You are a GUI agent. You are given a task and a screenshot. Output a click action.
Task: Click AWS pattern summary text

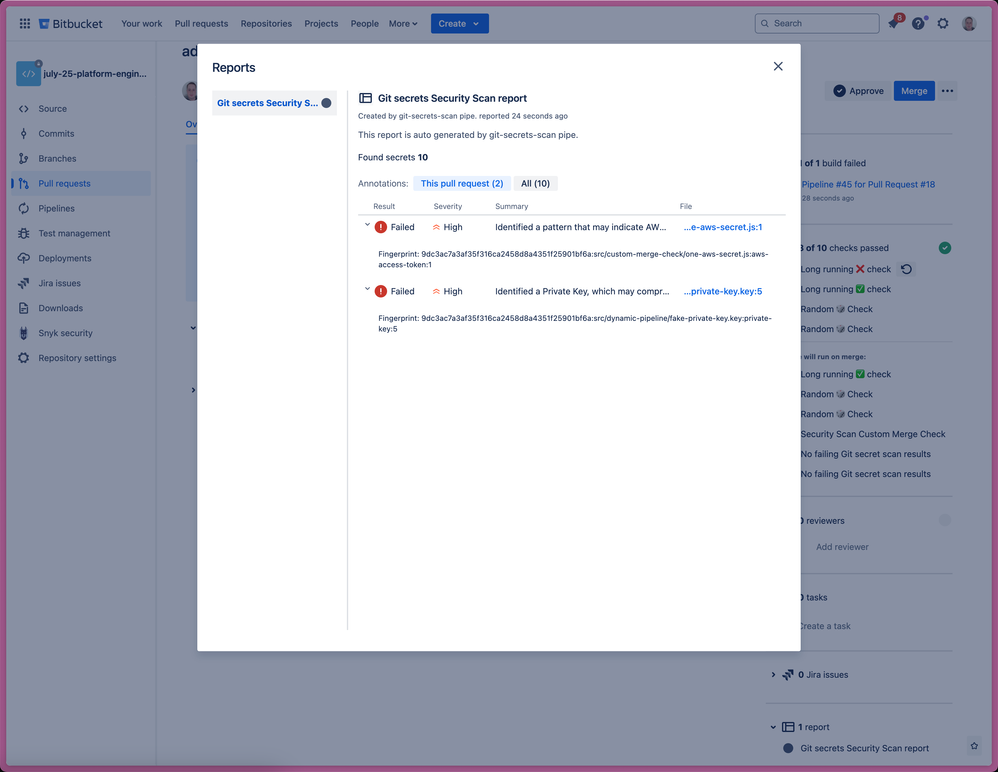[580, 227]
